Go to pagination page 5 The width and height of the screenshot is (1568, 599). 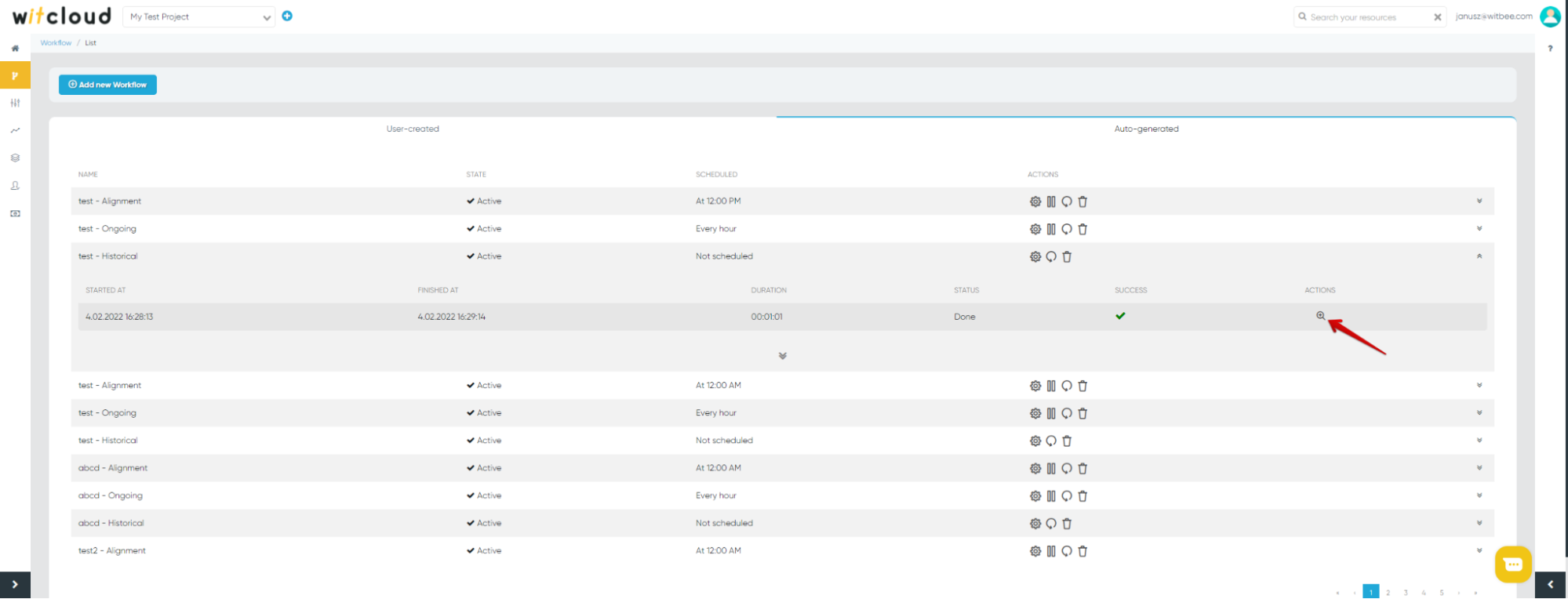pyautogui.click(x=1442, y=593)
